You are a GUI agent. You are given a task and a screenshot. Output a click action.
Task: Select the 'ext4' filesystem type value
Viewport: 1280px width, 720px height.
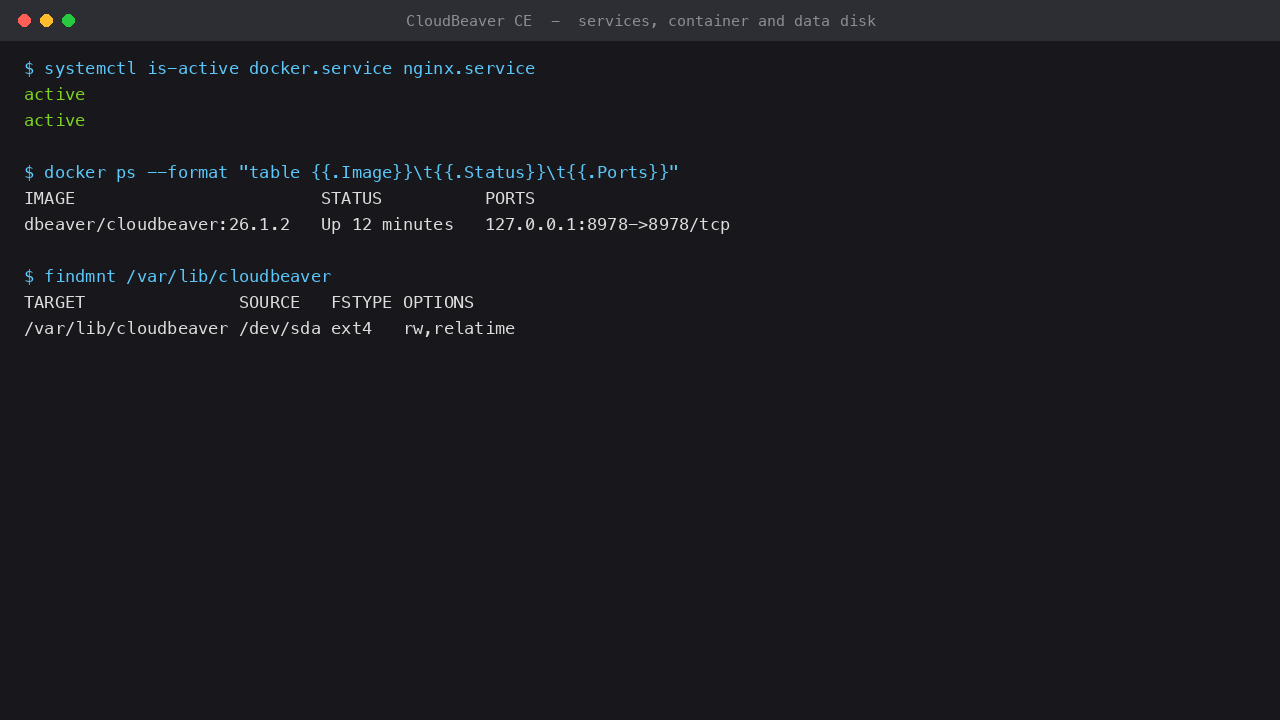click(x=352, y=328)
